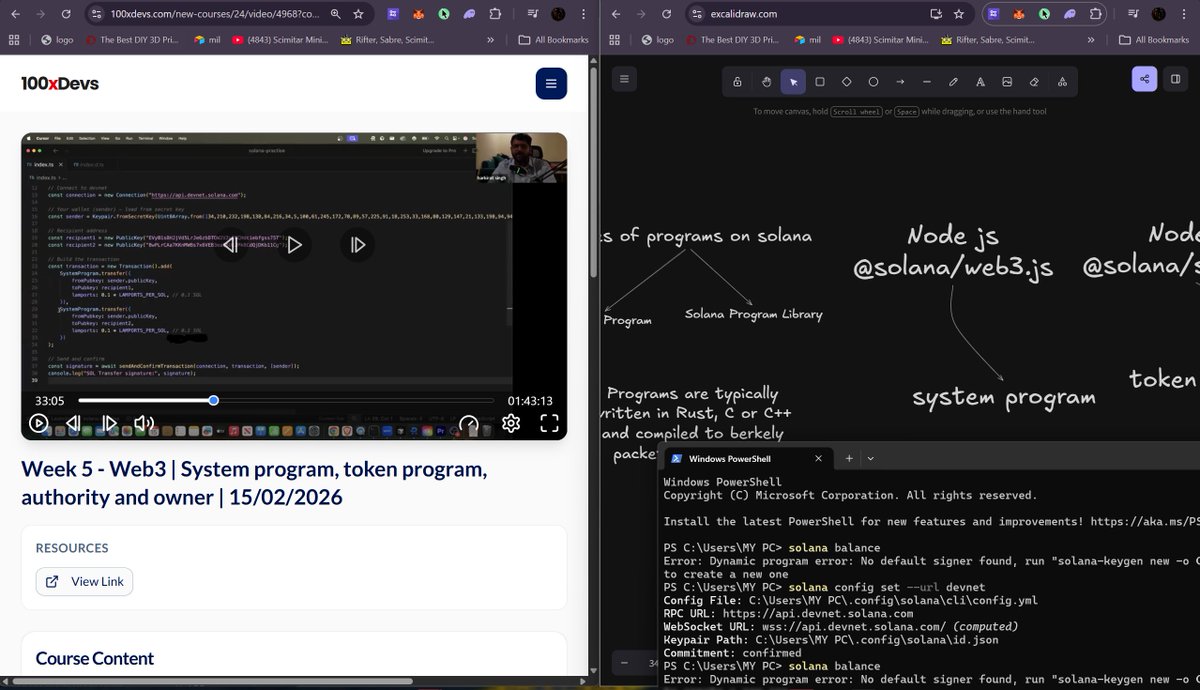Open the 100xDevs blue hamburger menu
Screen dimensions: 1200x690
point(551,83)
